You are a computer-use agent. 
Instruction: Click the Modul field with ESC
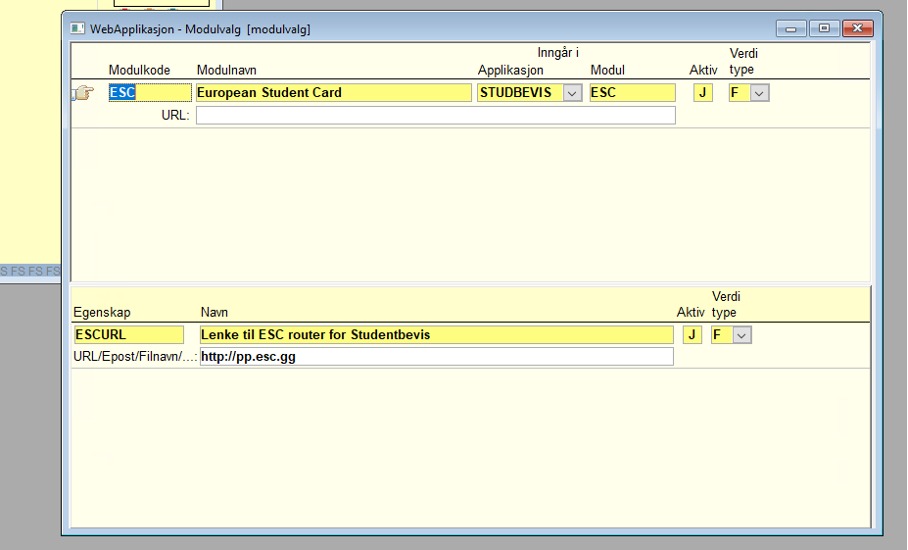(x=632, y=93)
